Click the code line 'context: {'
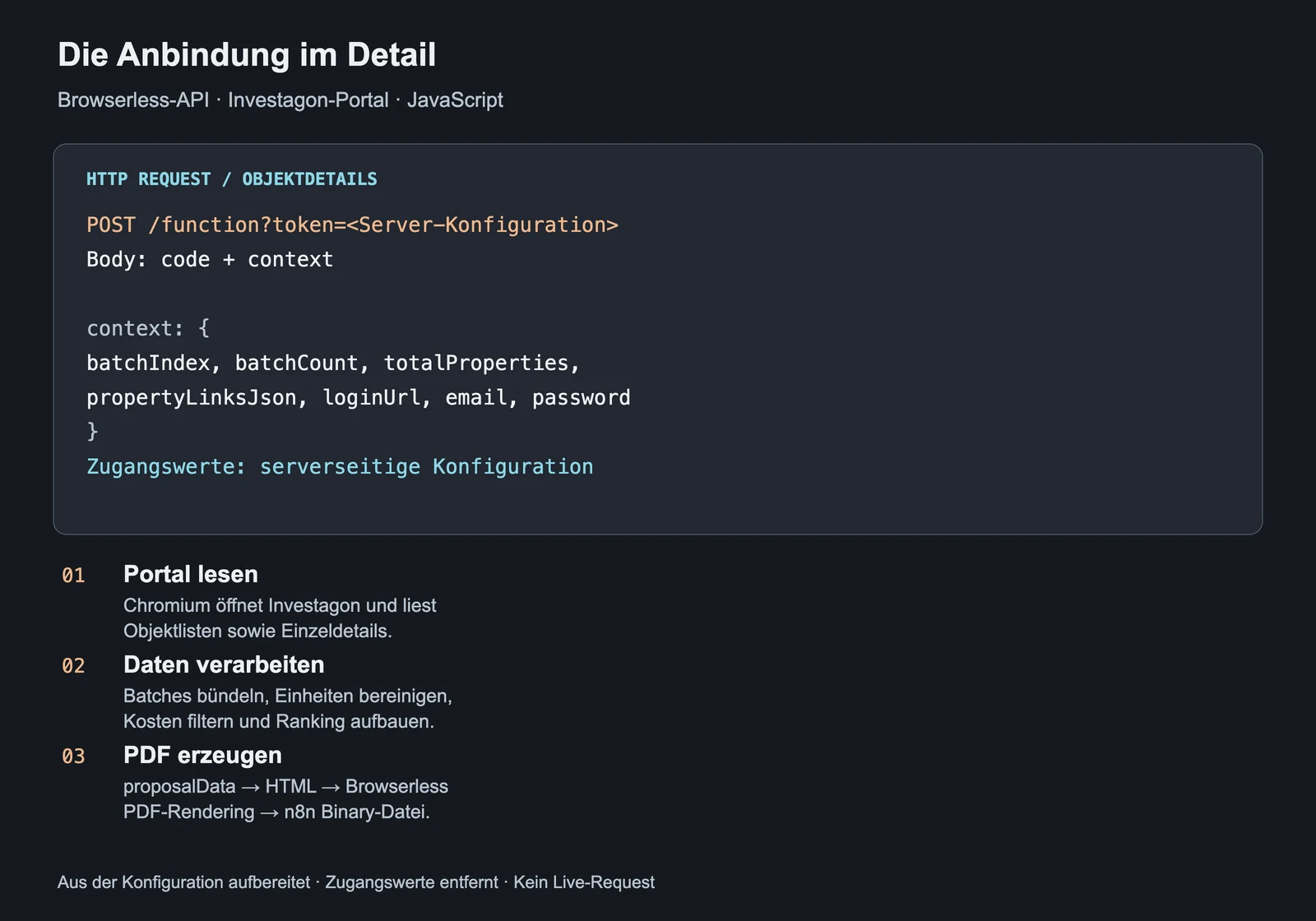The height and width of the screenshot is (921, 1316). [x=148, y=329]
